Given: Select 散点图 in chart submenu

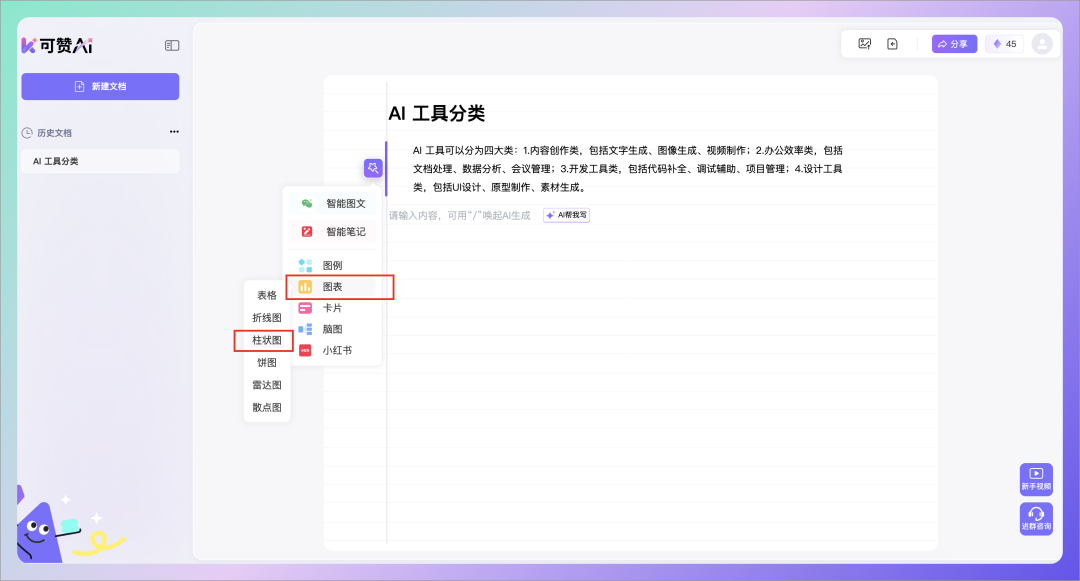Looking at the screenshot, I should point(267,408).
